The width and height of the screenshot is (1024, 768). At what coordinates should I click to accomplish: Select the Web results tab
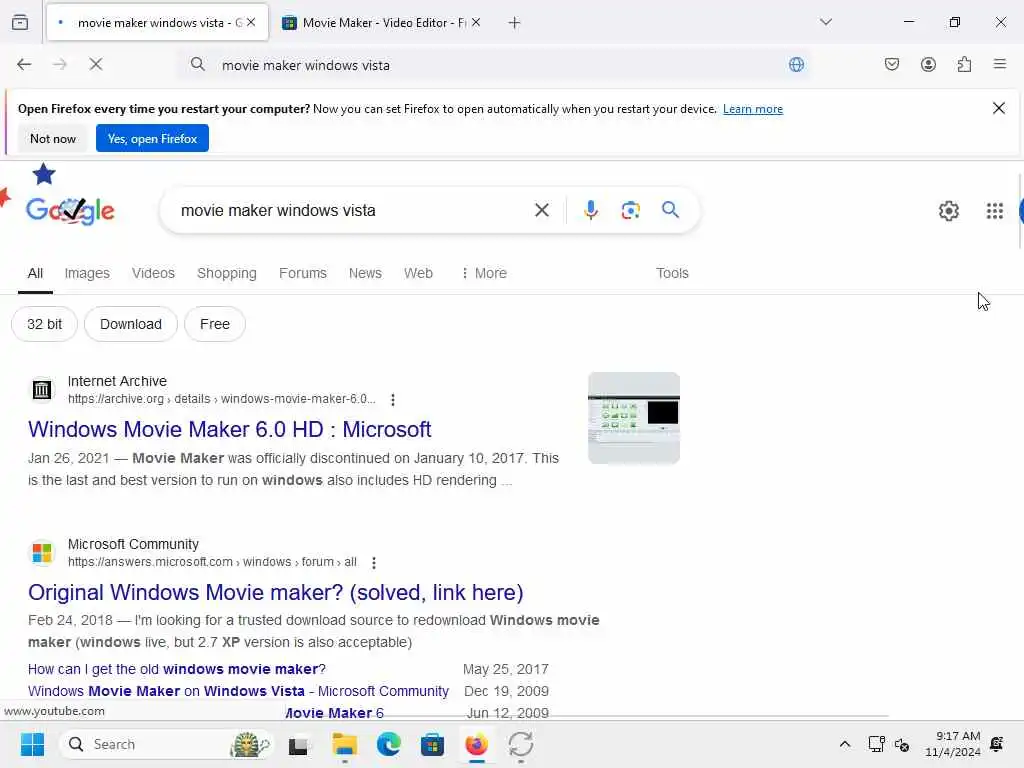pyautogui.click(x=418, y=273)
